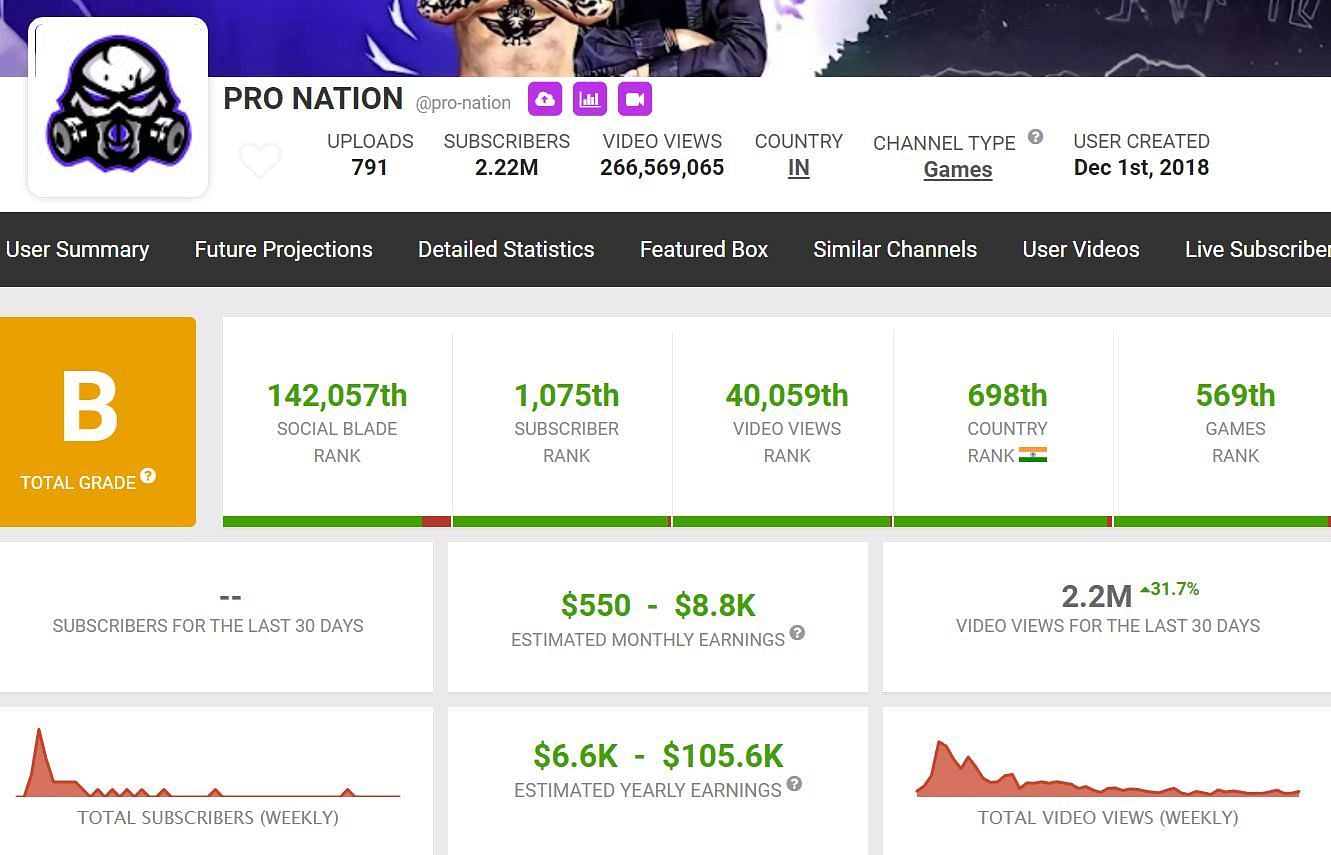Click the @pro-nation handle
1331x855 pixels.
[x=463, y=102]
